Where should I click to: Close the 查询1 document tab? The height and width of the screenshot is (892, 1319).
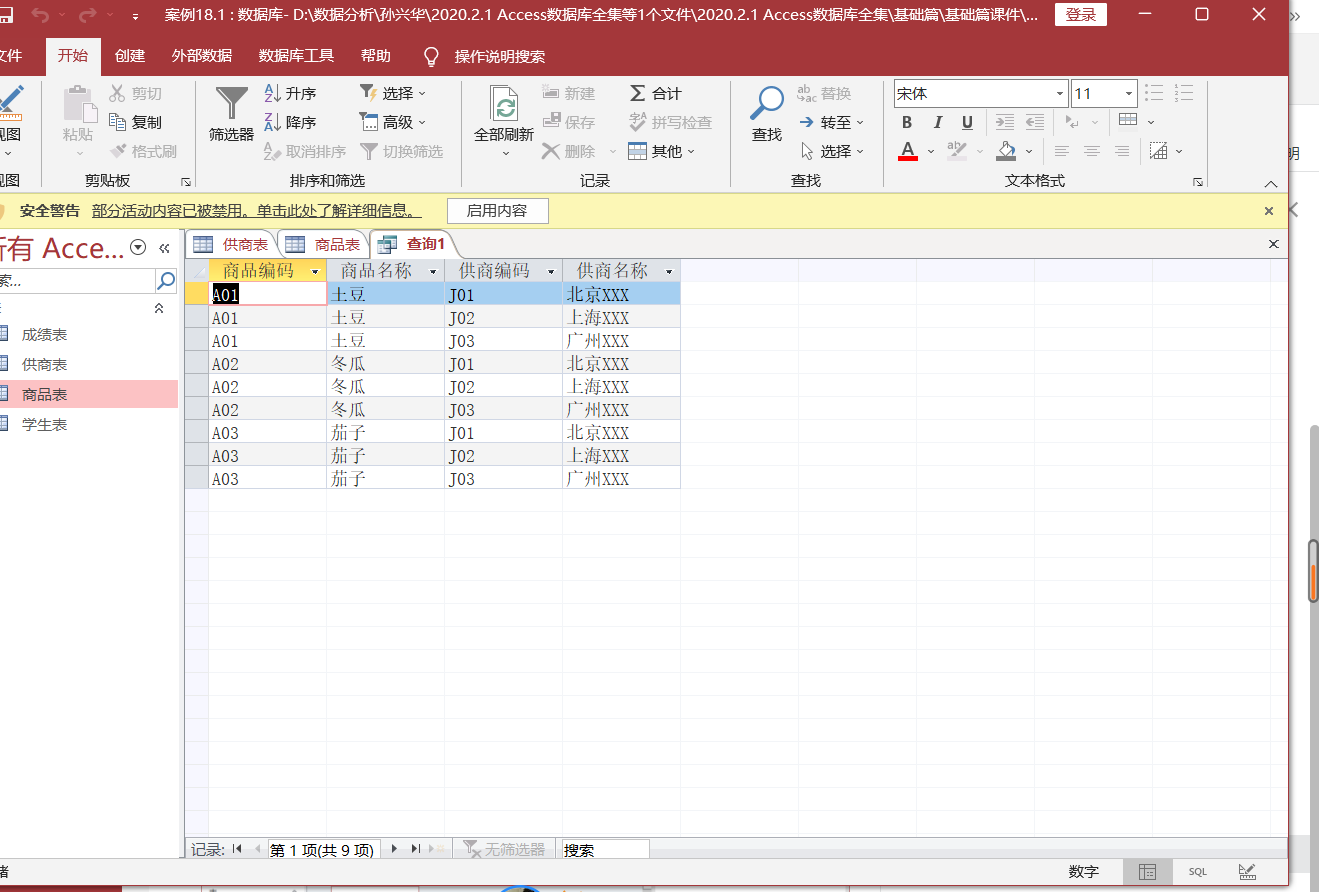point(1274,244)
